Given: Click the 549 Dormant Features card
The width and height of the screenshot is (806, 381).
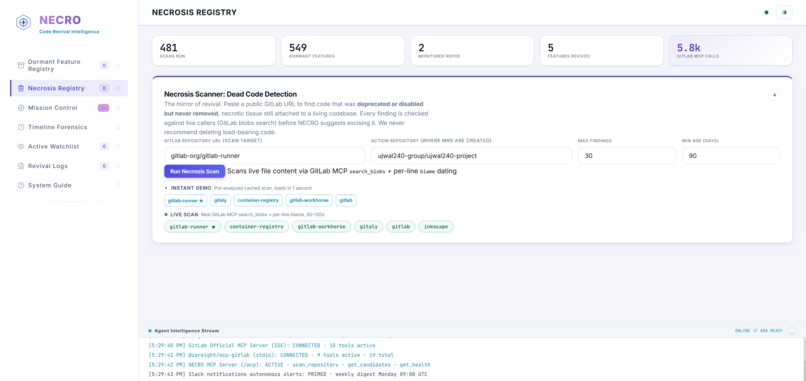Looking at the screenshot, I should [x=343, y=50].
